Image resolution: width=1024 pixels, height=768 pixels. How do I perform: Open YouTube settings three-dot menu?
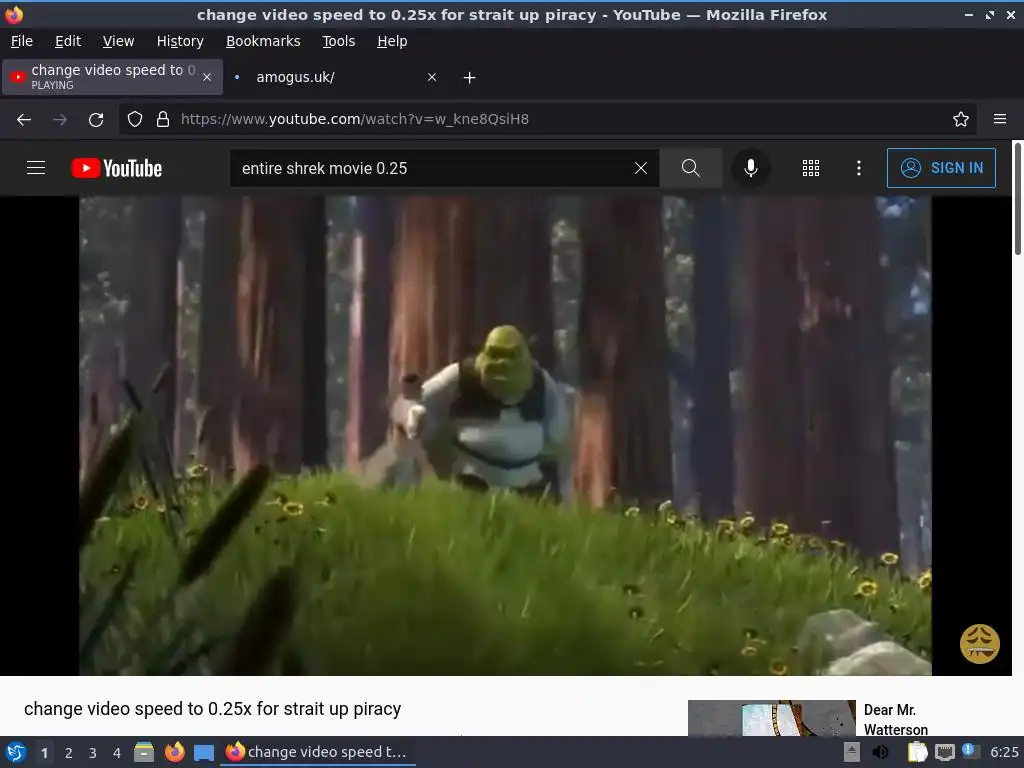click(x=858, y=168)
